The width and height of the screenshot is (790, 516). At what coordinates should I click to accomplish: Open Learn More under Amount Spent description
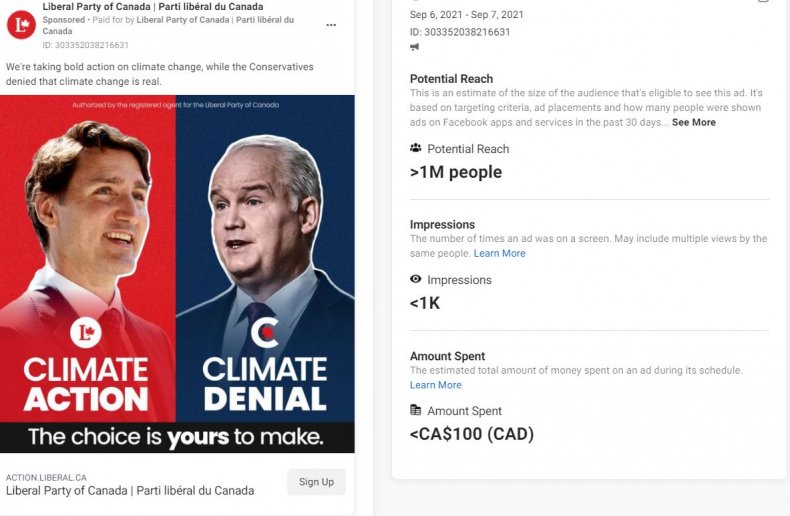point(435,385)
